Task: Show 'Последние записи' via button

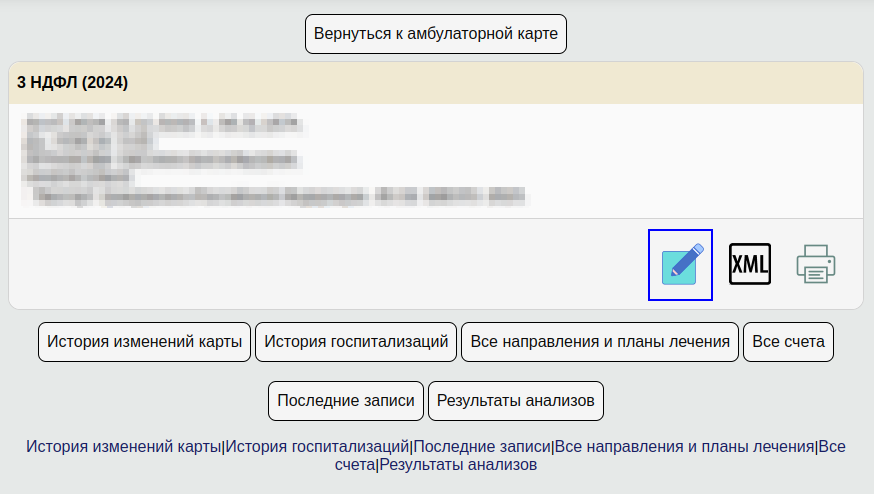Action: 346,401
